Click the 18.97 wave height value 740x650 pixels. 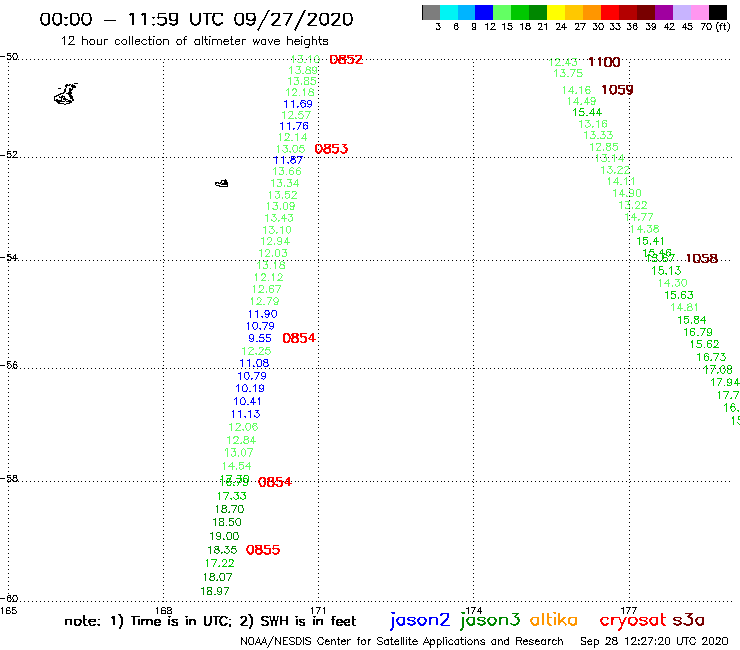click(x=215, y=591)
